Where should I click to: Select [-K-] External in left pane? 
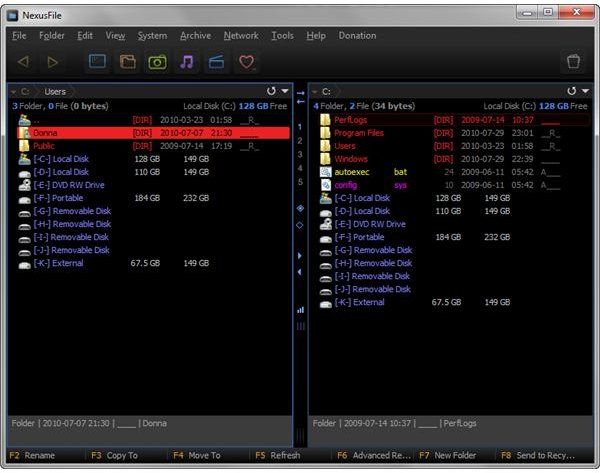(153, 263)
